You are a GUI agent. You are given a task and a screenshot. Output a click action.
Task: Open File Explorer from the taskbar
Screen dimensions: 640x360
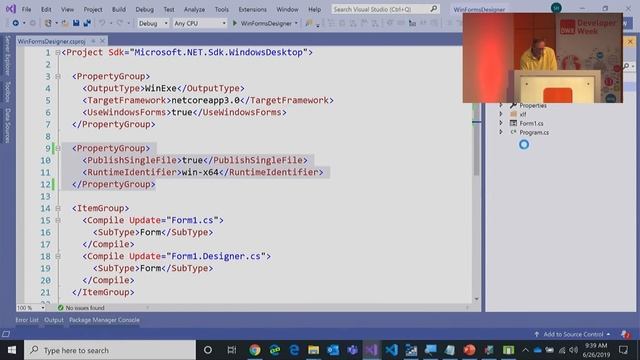(x=313, y=350)
